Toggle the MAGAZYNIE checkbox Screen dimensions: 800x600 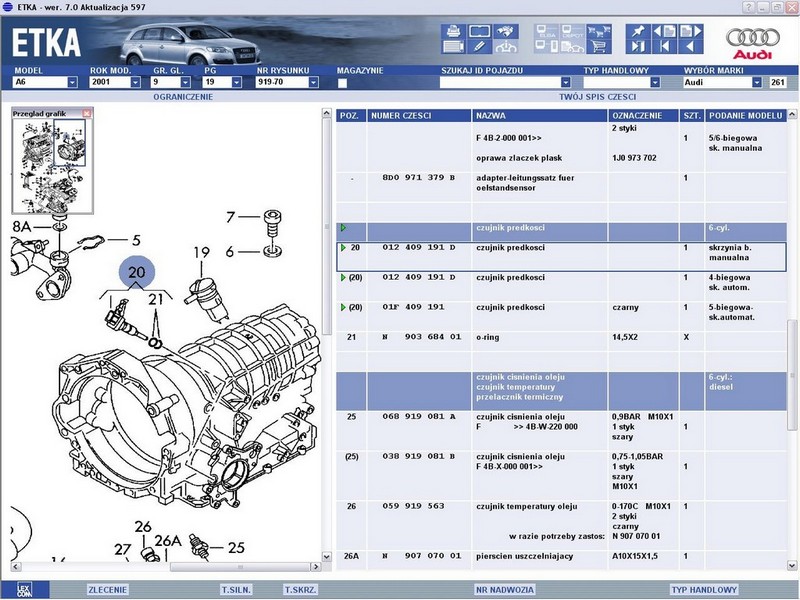(x=342, y=83)
